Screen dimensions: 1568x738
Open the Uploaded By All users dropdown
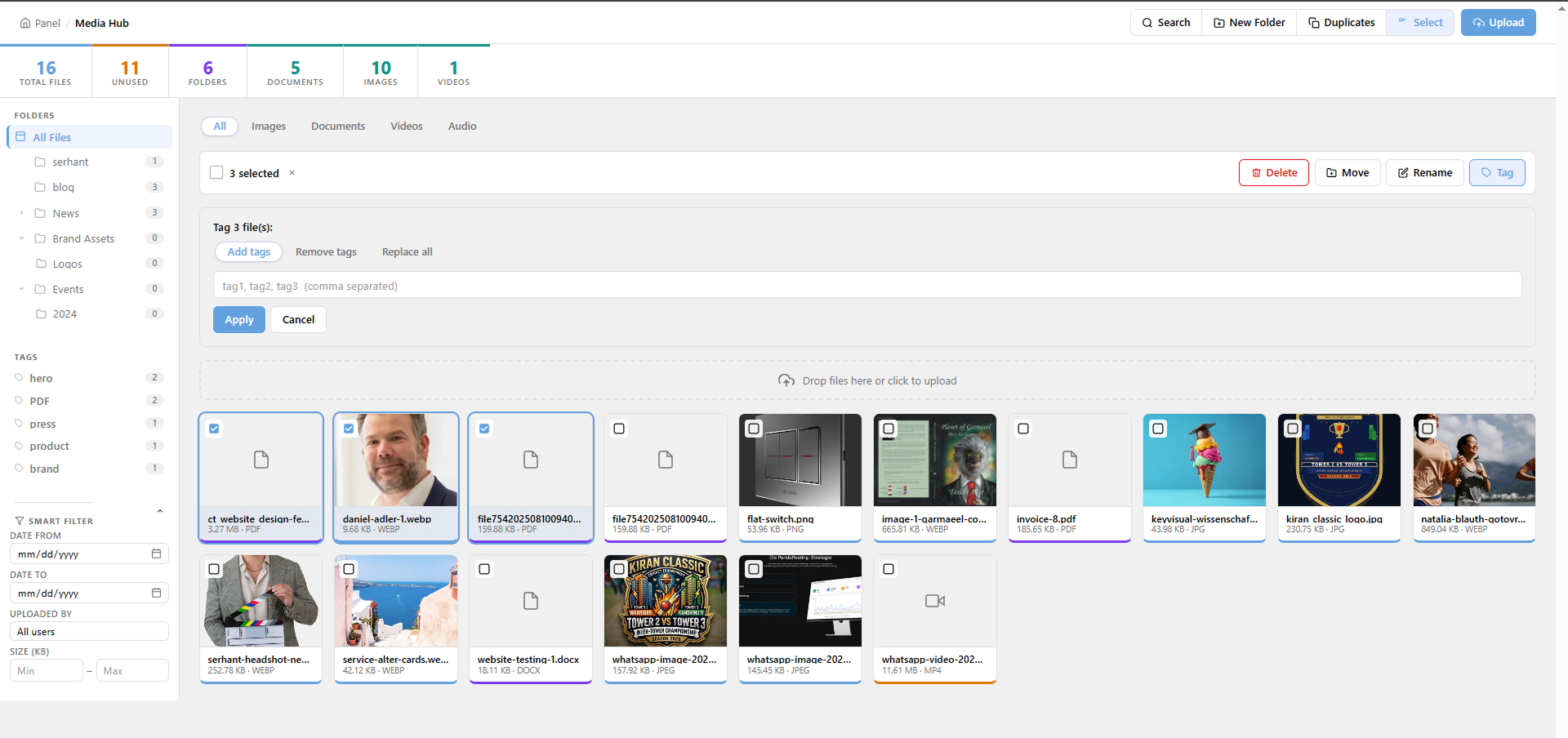(89, 631)
